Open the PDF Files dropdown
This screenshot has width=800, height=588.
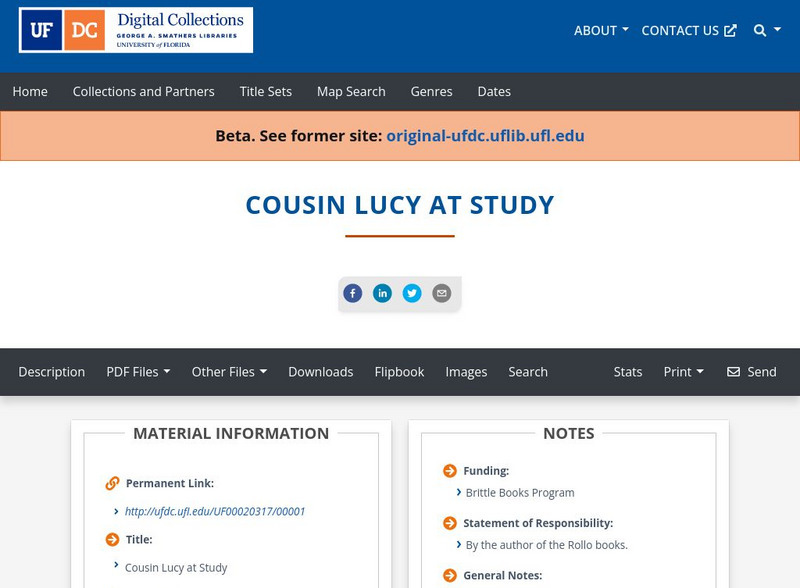[138, 372]
